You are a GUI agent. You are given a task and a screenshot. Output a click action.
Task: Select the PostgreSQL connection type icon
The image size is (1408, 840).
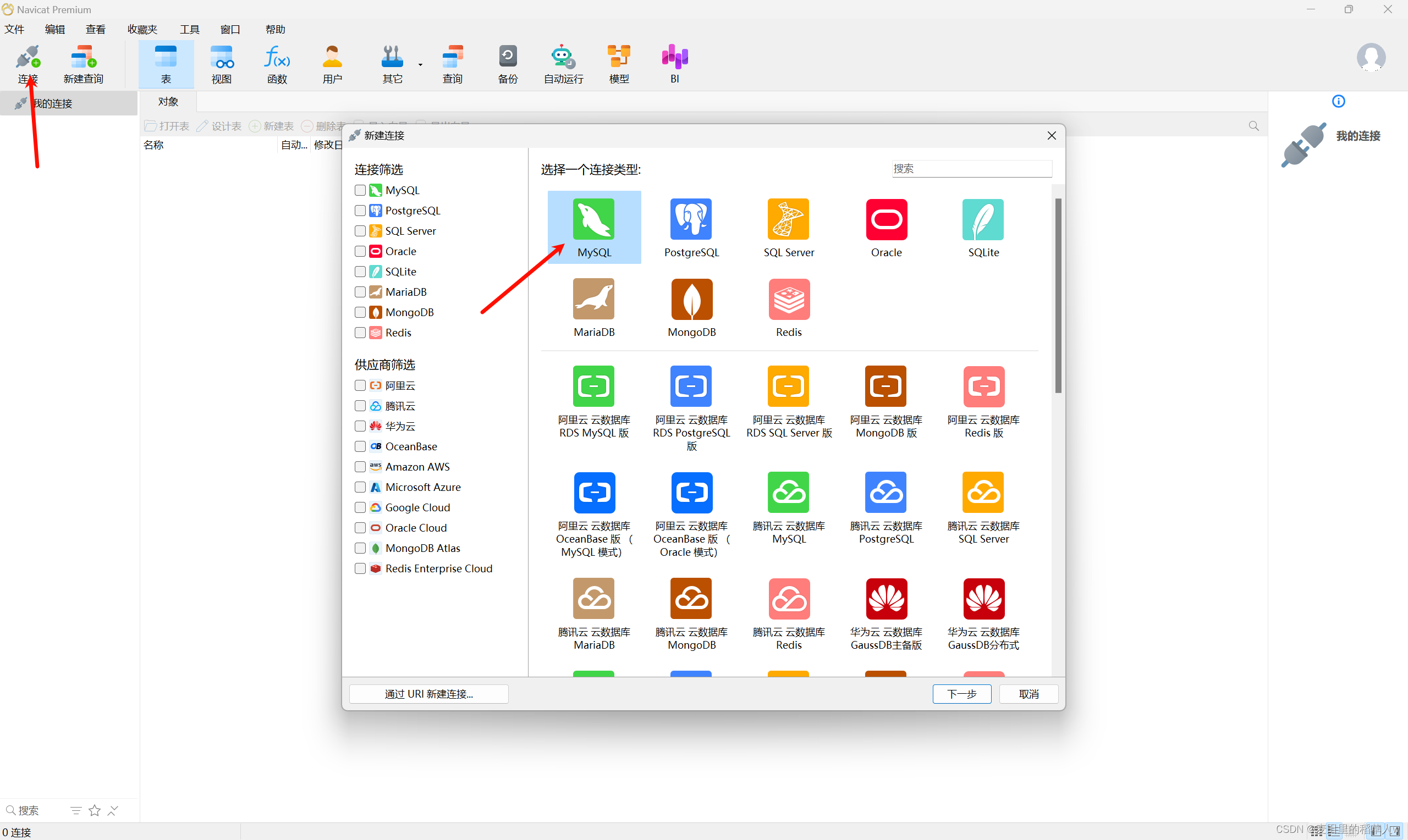(691, 220)
